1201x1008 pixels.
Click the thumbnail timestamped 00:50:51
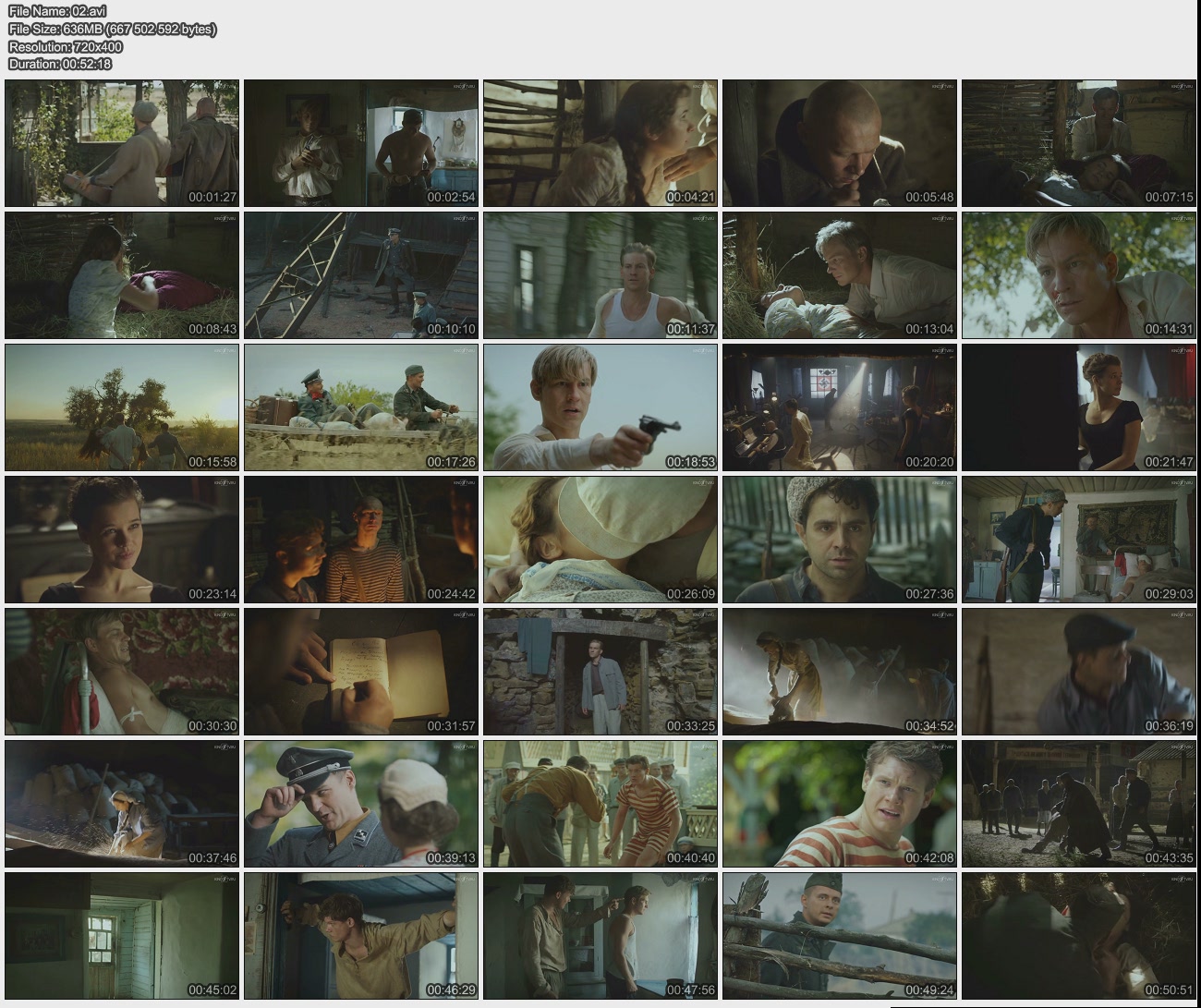tap(1079, 936)
